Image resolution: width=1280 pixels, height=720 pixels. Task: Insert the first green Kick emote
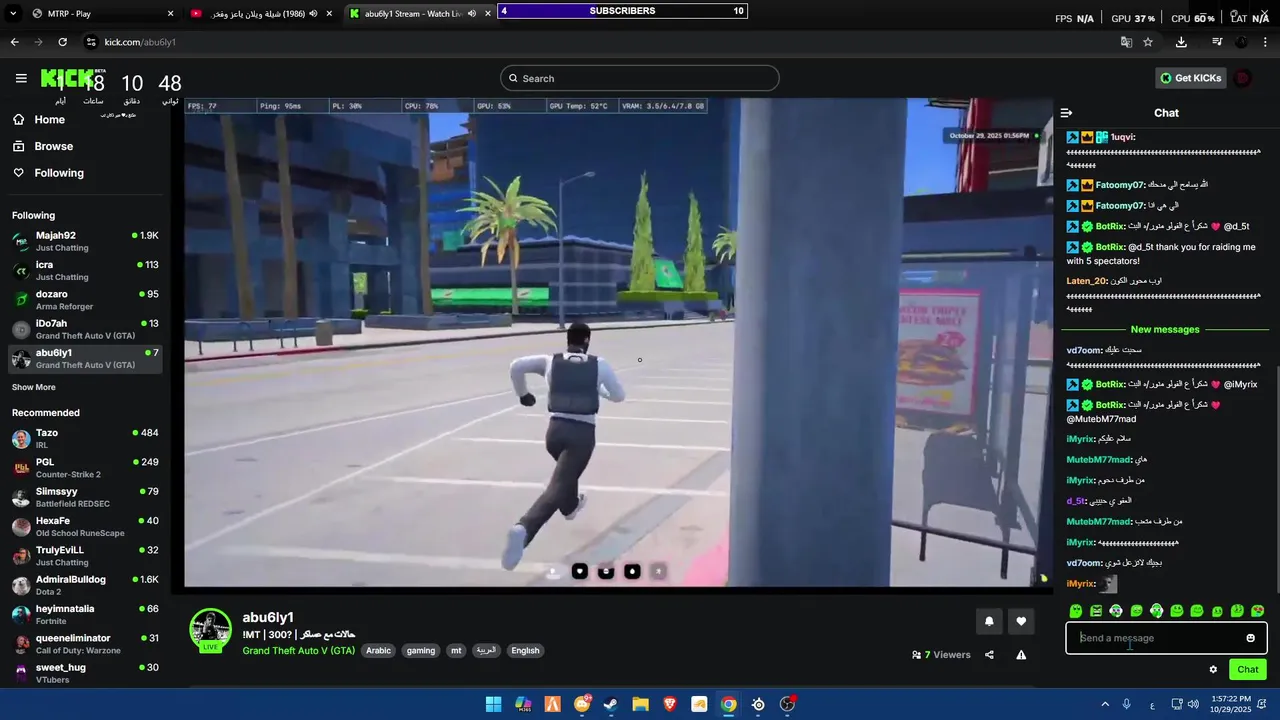tap(1076, 611)
